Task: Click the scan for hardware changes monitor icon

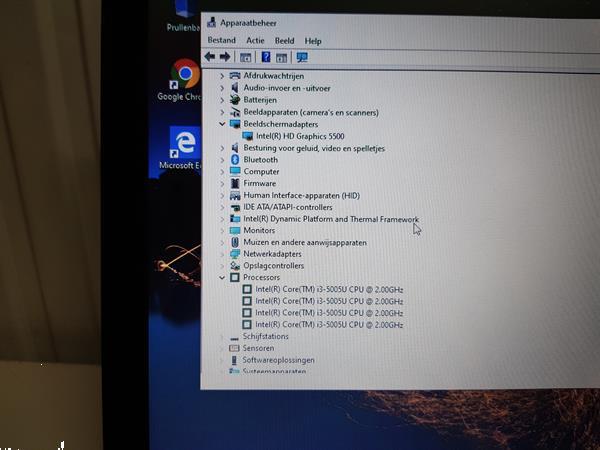Action: click(302, 58)
